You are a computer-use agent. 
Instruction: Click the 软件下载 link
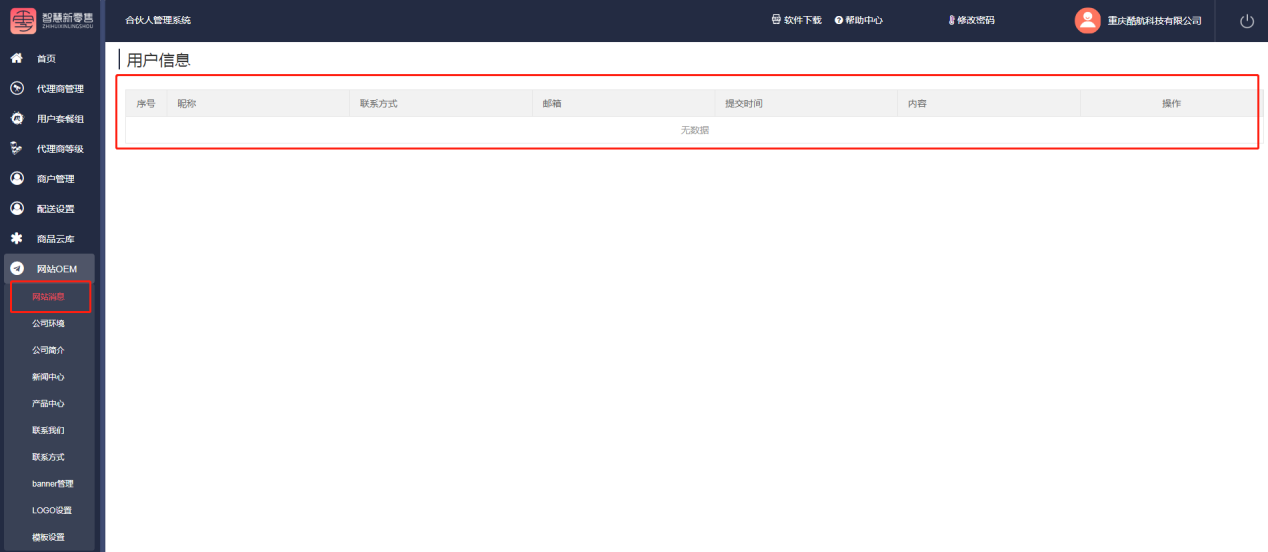pos(802,20)
